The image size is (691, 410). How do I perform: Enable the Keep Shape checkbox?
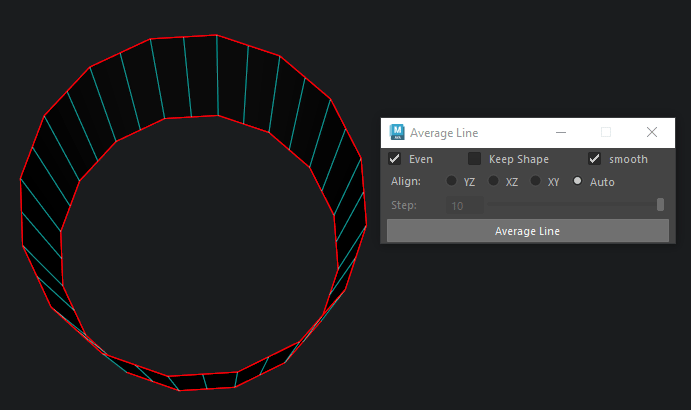(x=475, y=159)
